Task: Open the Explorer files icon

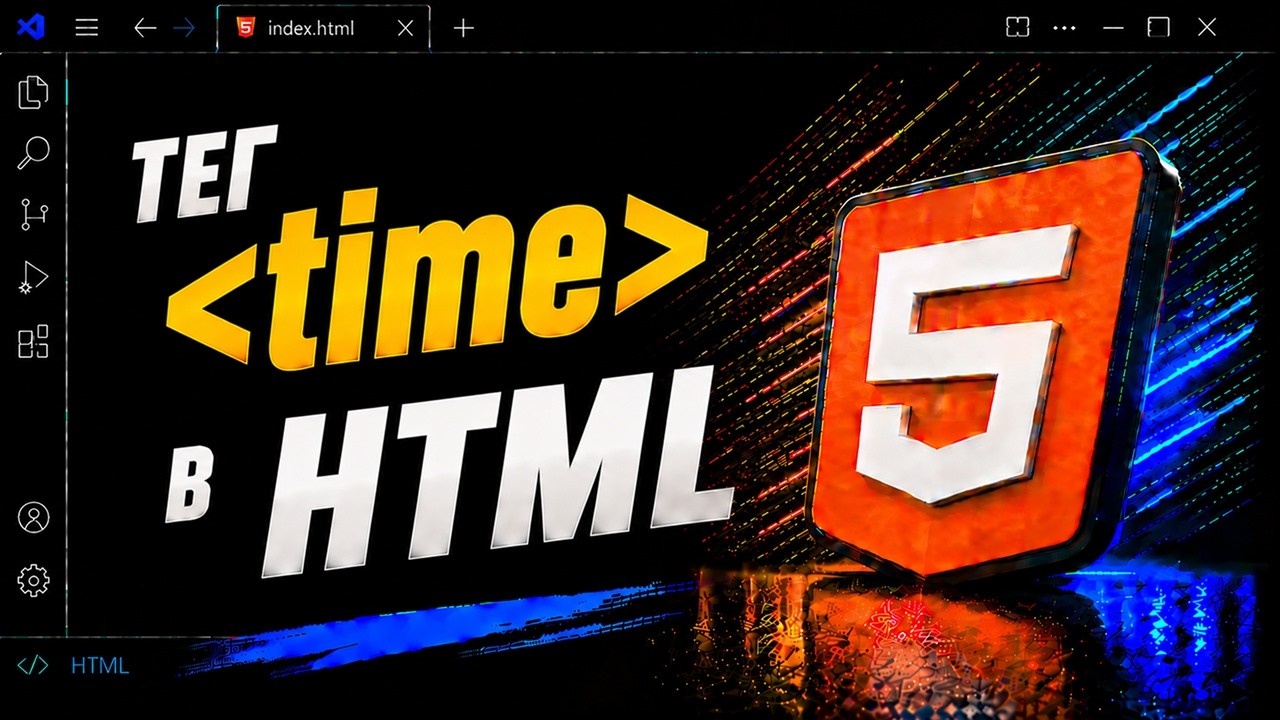Action: [33, 92]
